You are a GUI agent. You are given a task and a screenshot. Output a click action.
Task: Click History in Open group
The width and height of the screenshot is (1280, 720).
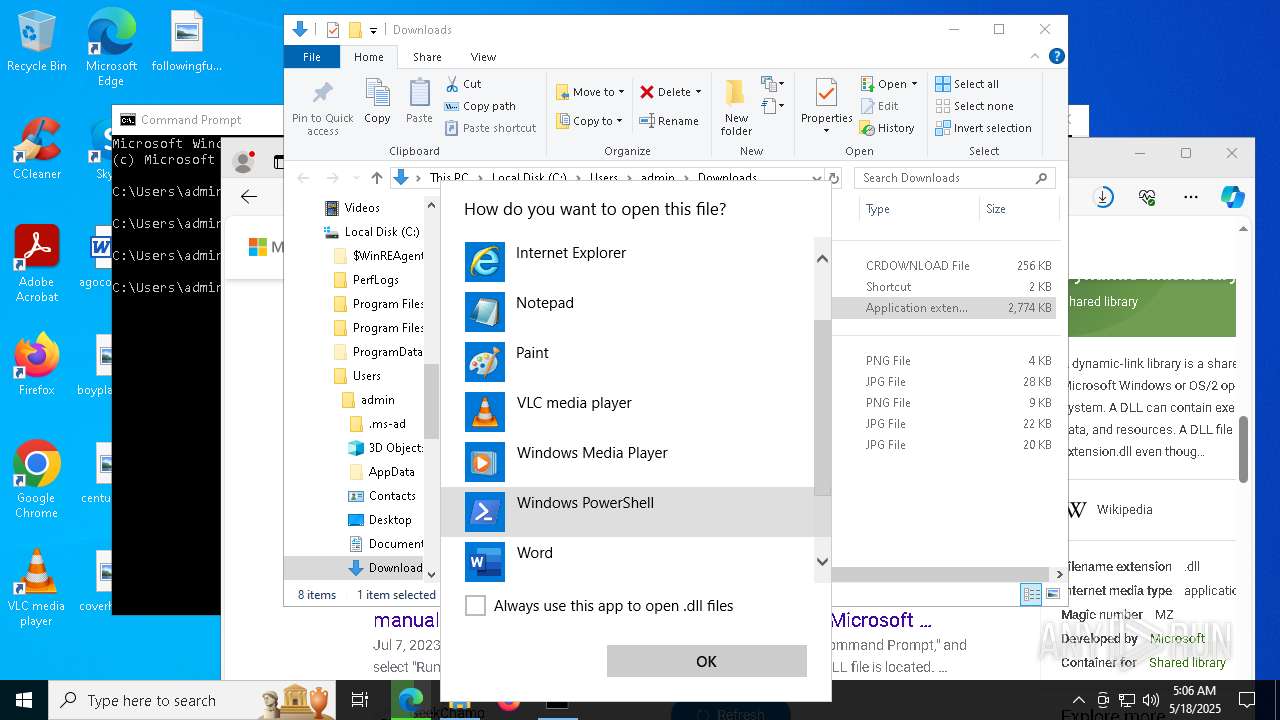coord(887,128)
